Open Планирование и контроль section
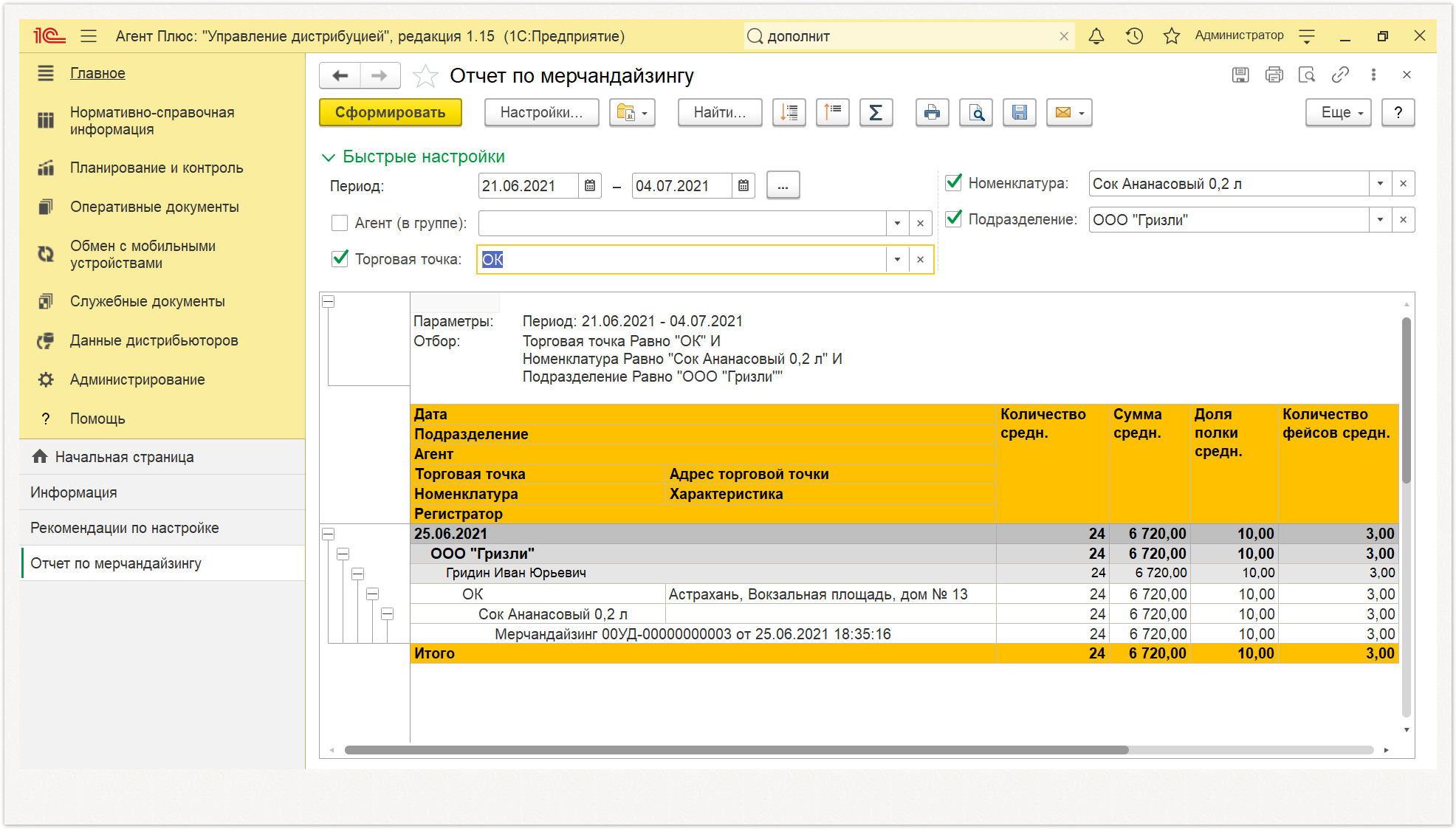 157,168
